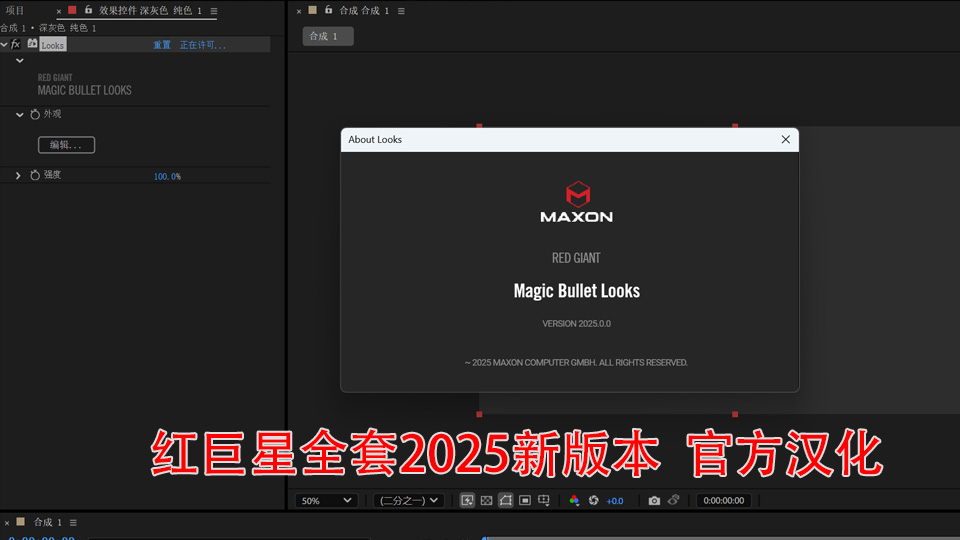Open the 二分之一 resolution dropdown

pos(408,500)
